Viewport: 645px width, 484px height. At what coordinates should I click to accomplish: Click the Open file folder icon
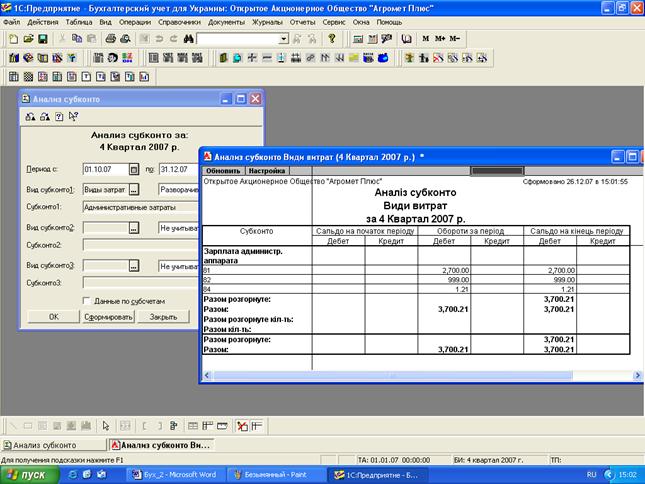(x=28, y=39)
